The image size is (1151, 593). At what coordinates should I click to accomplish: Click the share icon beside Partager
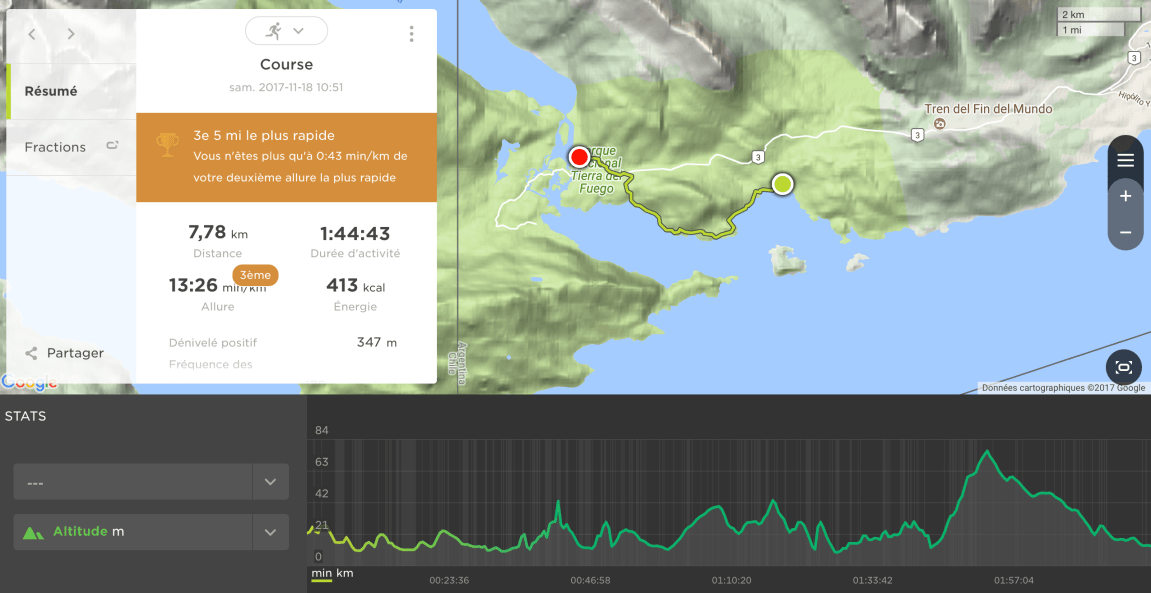[31, 353]
